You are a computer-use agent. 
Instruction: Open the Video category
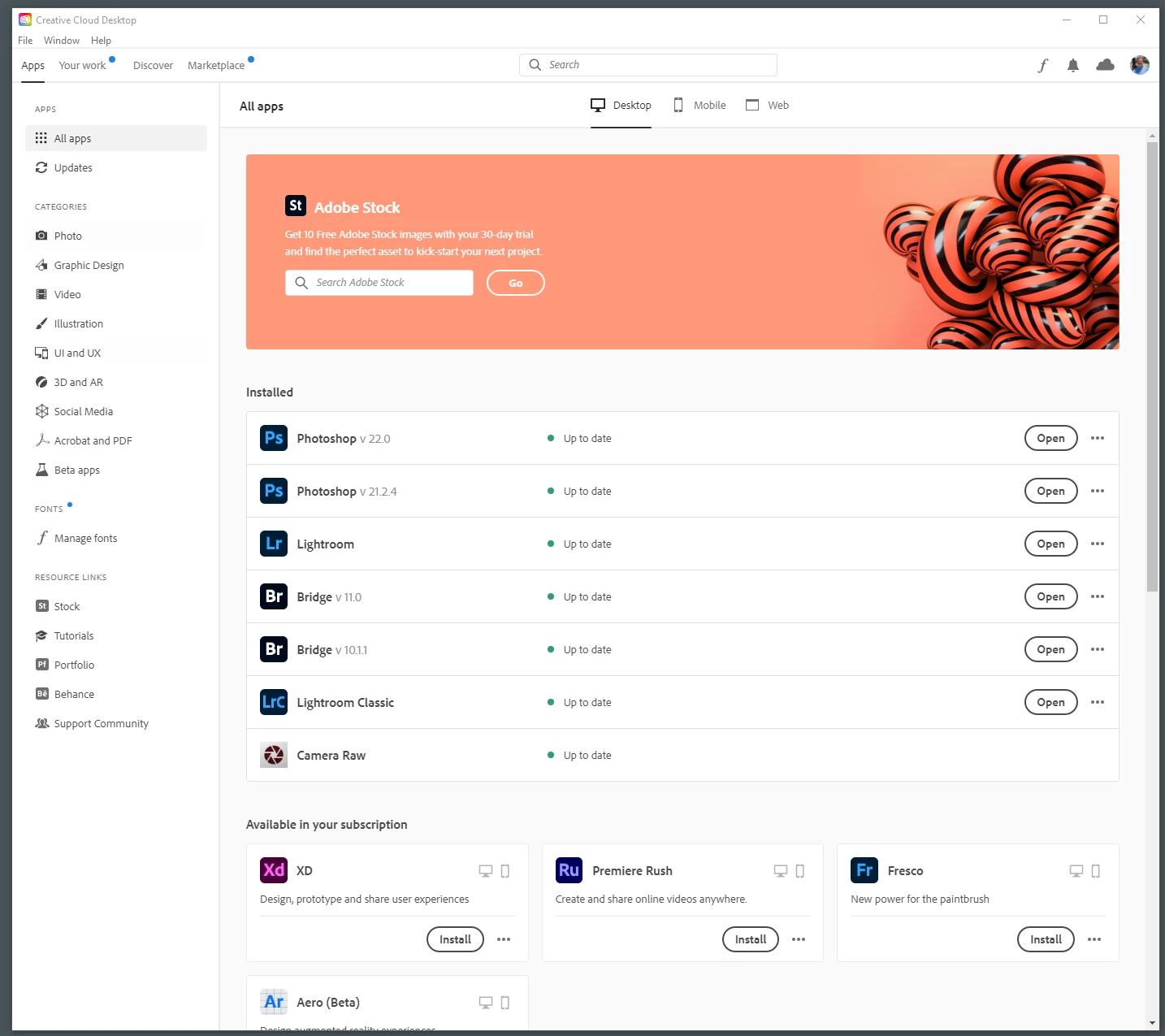click(115, 294)
